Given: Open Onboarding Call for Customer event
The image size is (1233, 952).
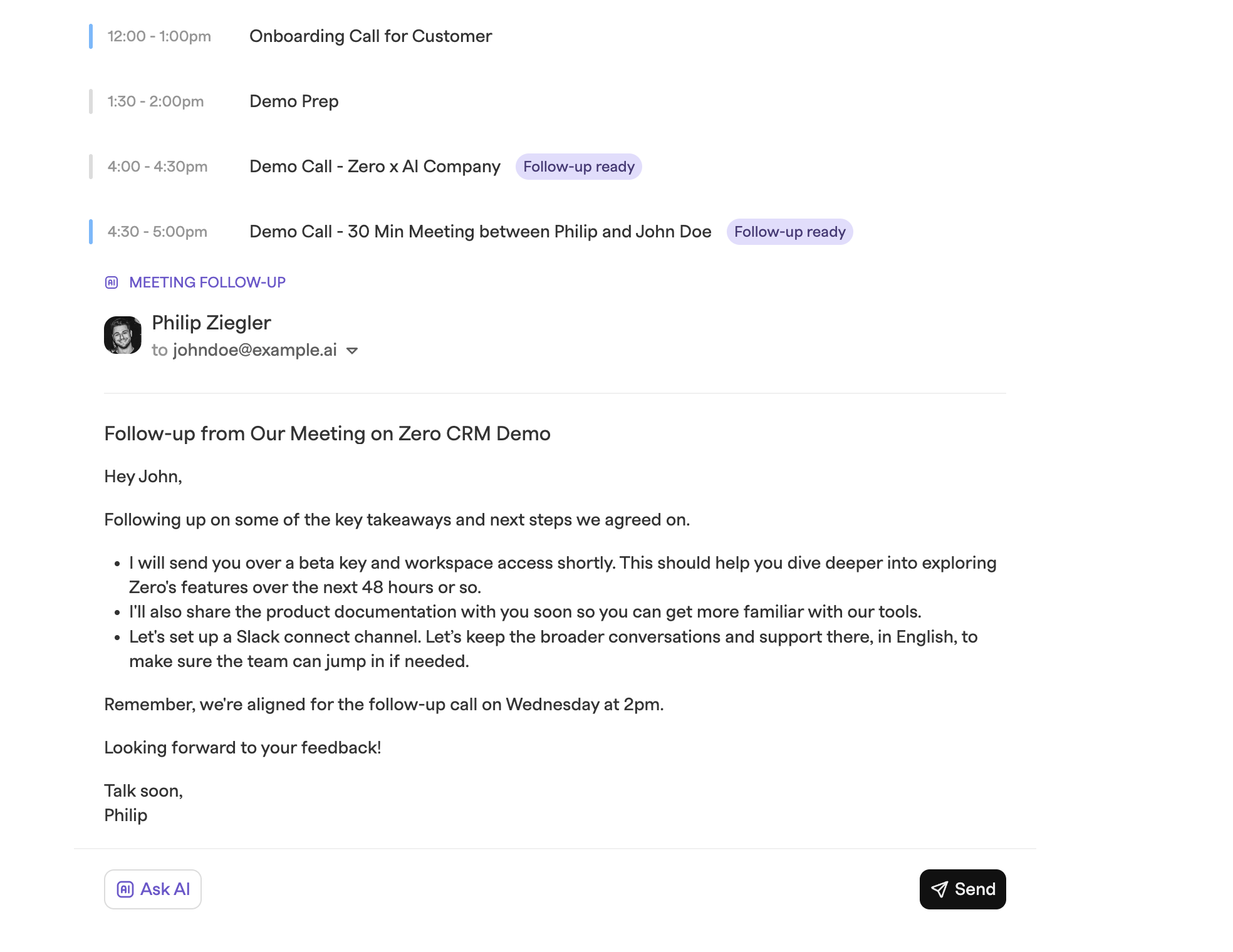Looking at the screenshot, I should (371, 36).
